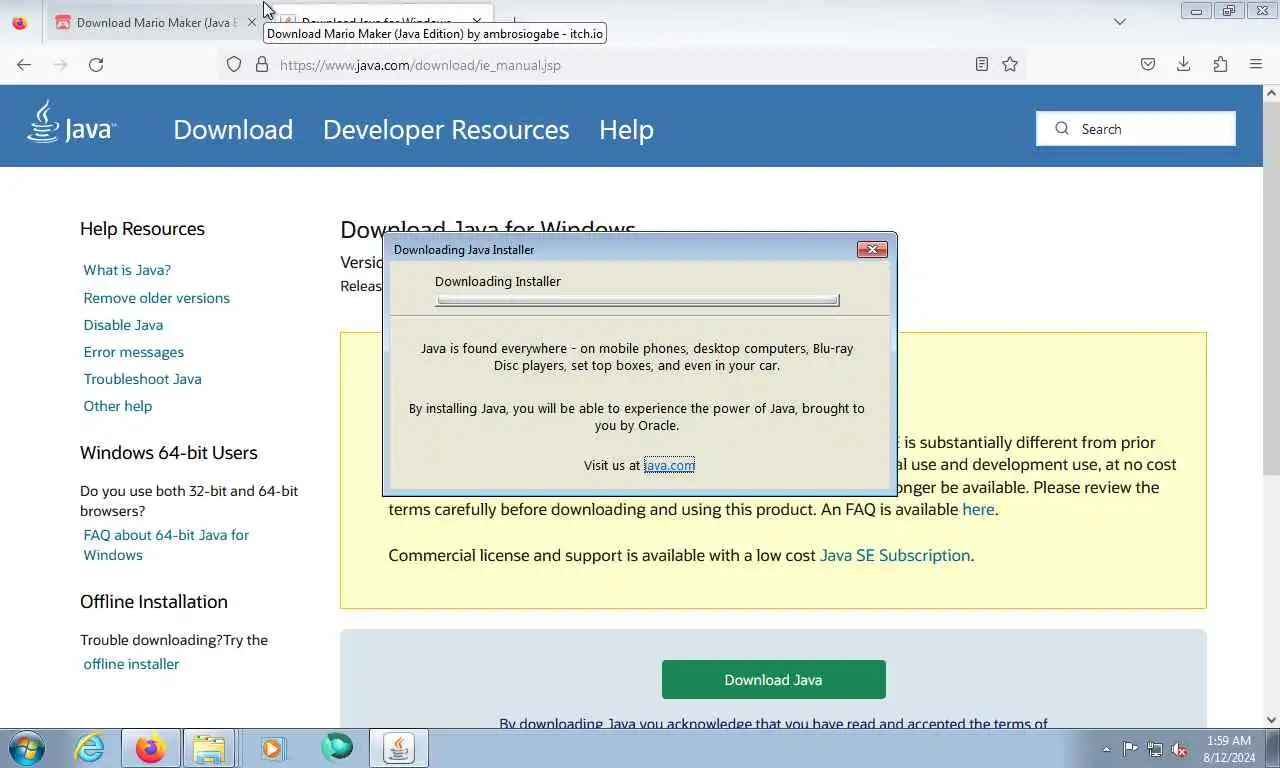Open Java SE Subscription link
This screenshot has width=1280, height=768.
click(895, 555)
